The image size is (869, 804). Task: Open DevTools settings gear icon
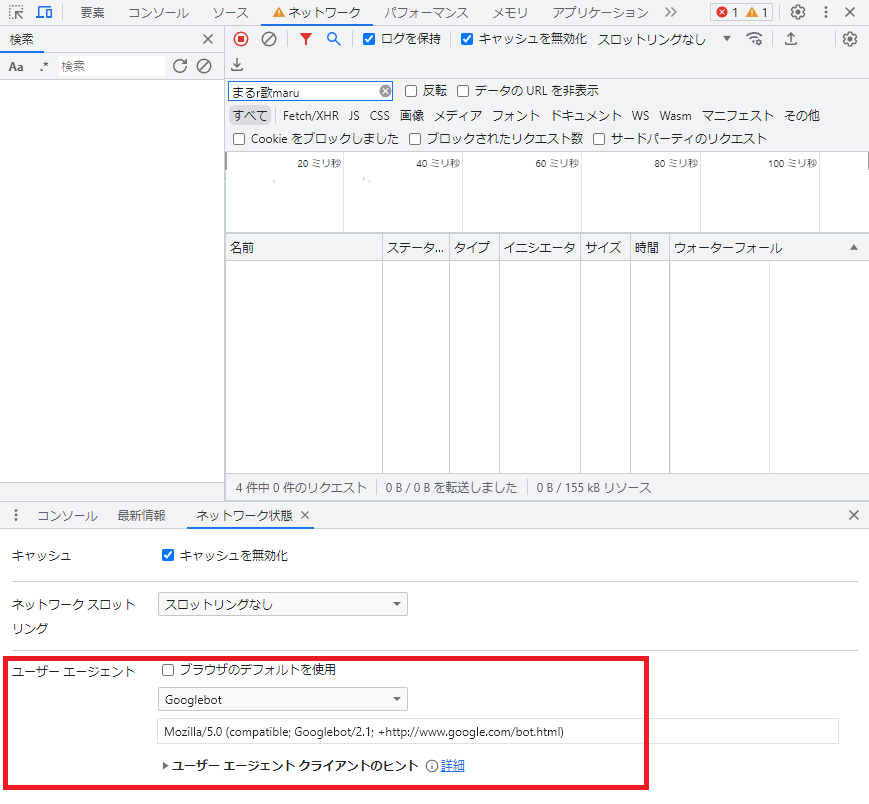tap(797, 13)
